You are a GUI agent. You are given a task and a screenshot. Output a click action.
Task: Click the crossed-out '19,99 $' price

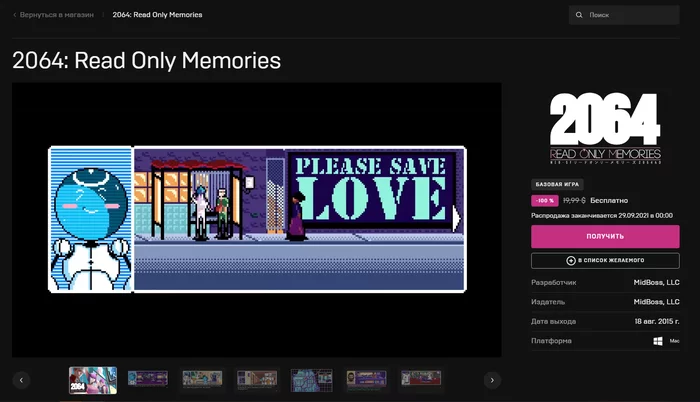coord(574,201)
